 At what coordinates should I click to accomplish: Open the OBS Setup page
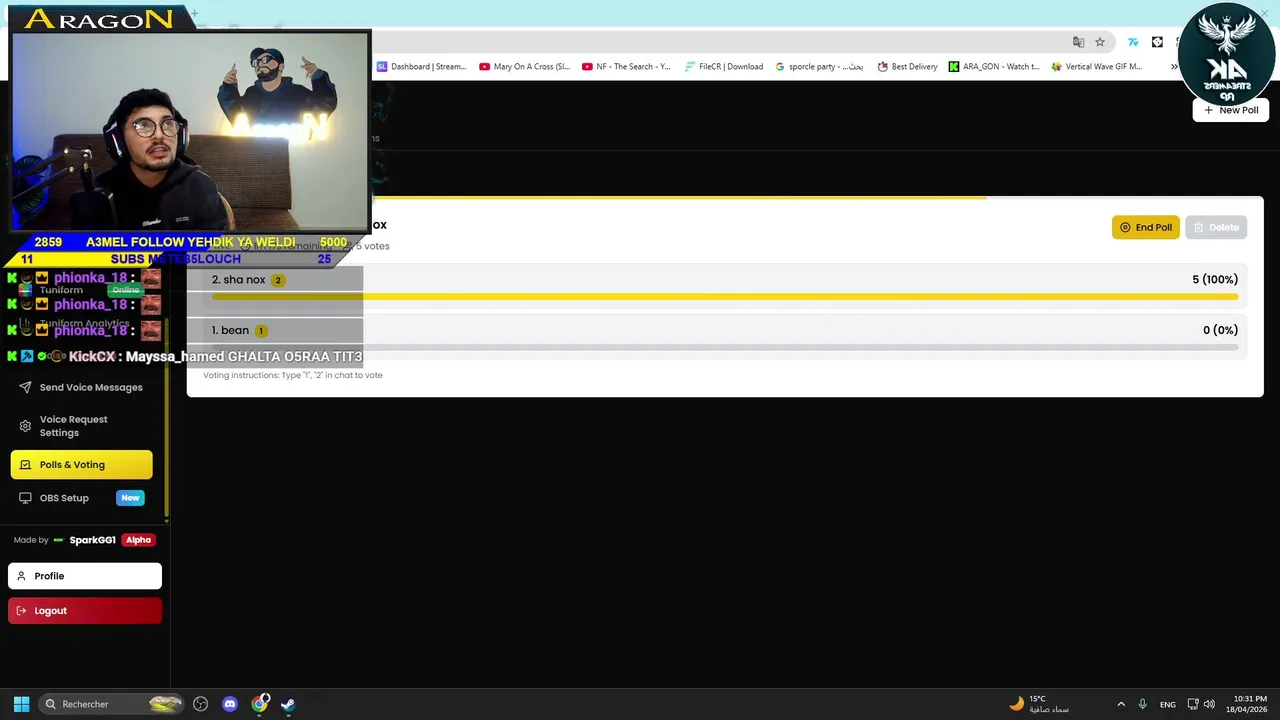(82, 498)
